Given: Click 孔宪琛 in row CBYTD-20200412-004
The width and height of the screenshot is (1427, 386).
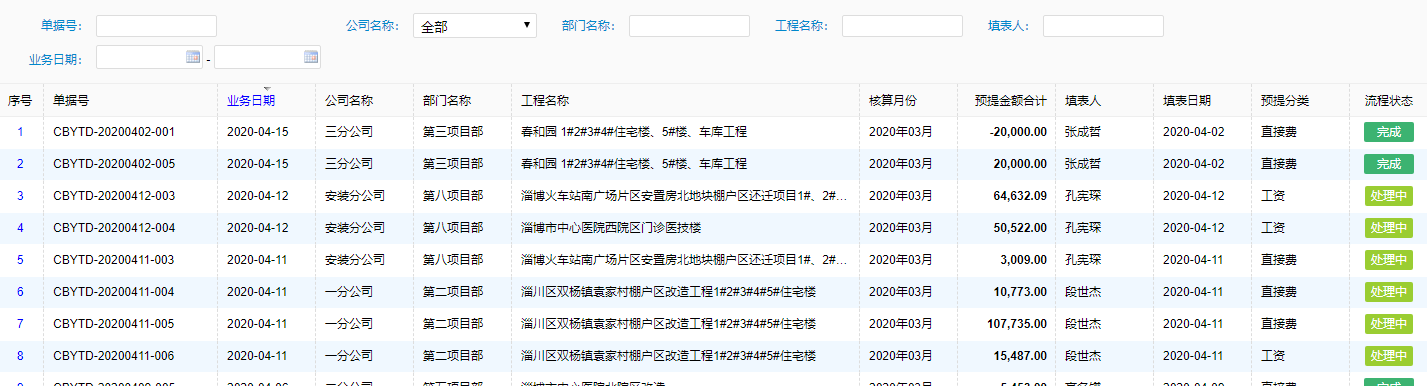Looking at the screenshot, I should pos(1083,228).
